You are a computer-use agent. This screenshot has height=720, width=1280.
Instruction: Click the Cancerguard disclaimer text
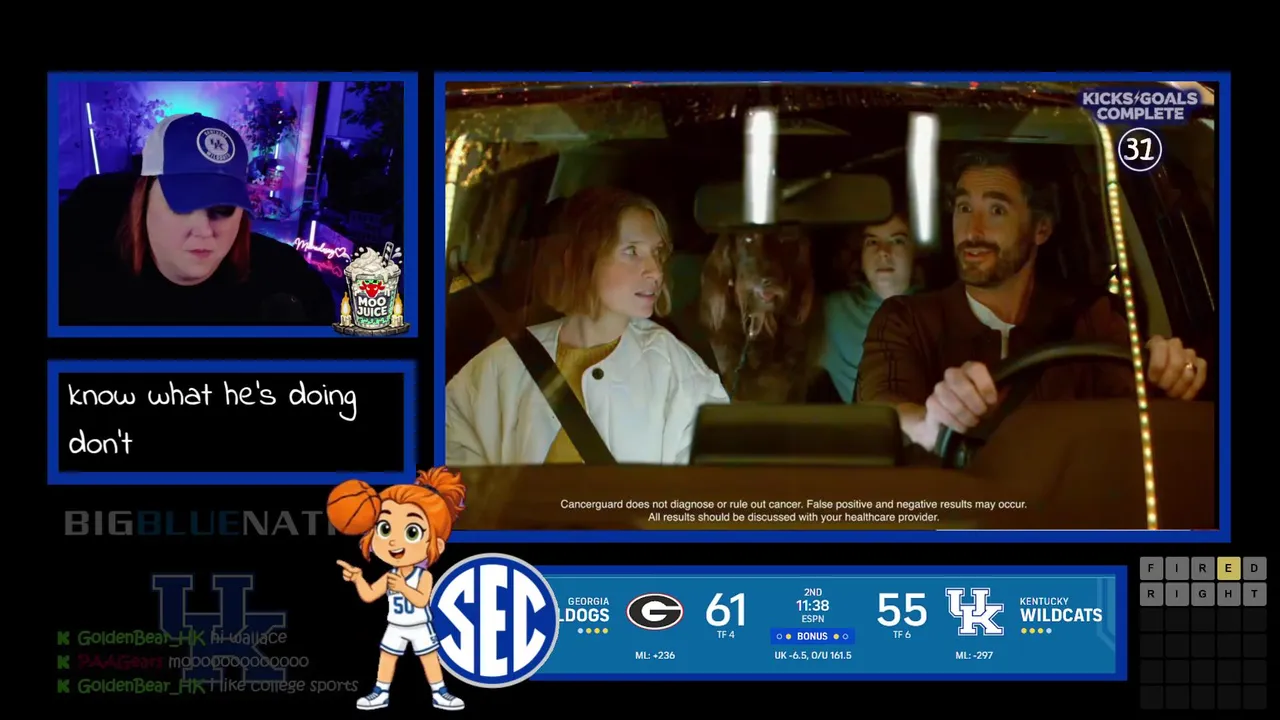click(793, 511)
